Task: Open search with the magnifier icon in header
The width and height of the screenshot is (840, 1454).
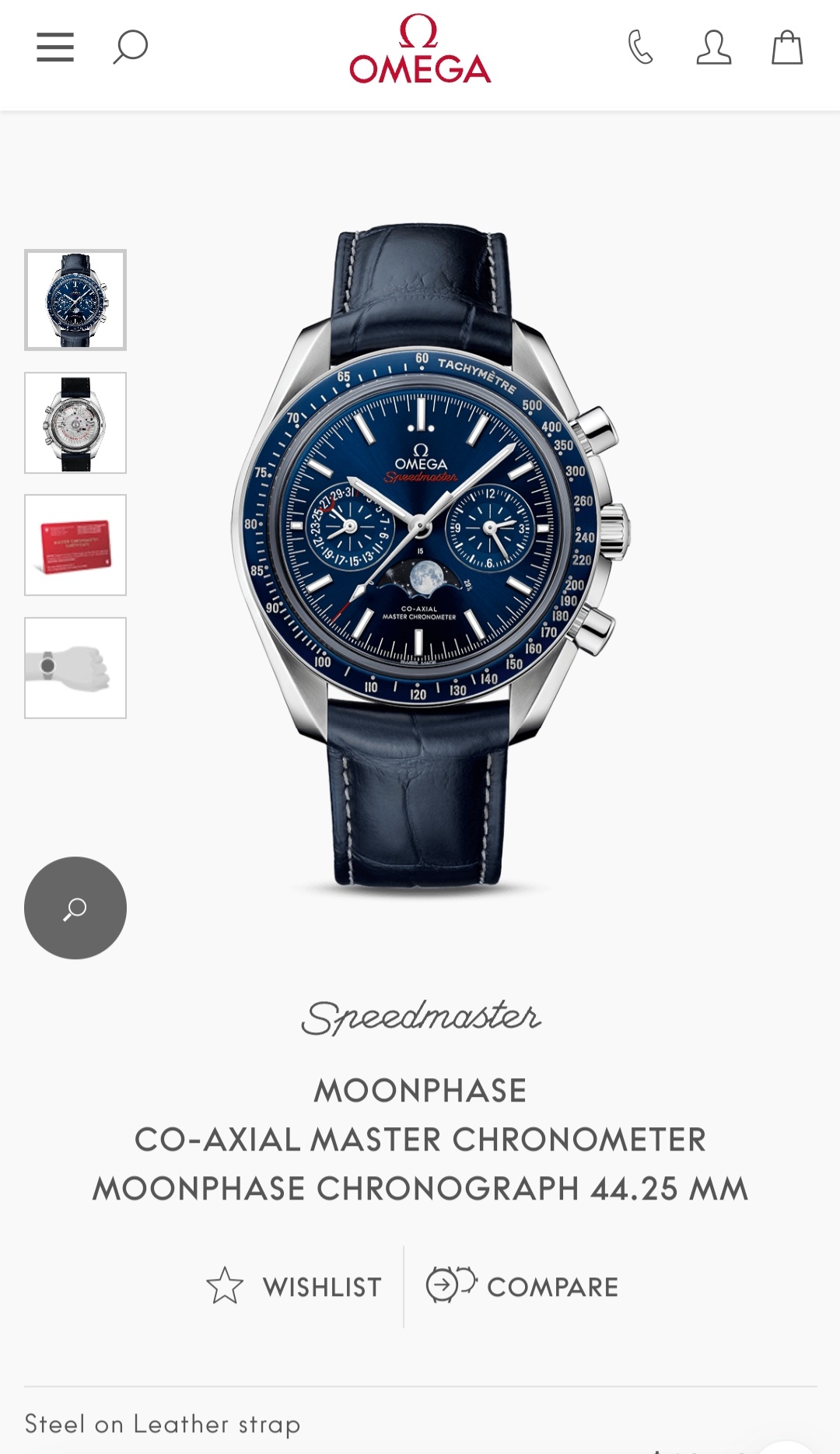Action: pyautogui.click(x=130, y=47)
